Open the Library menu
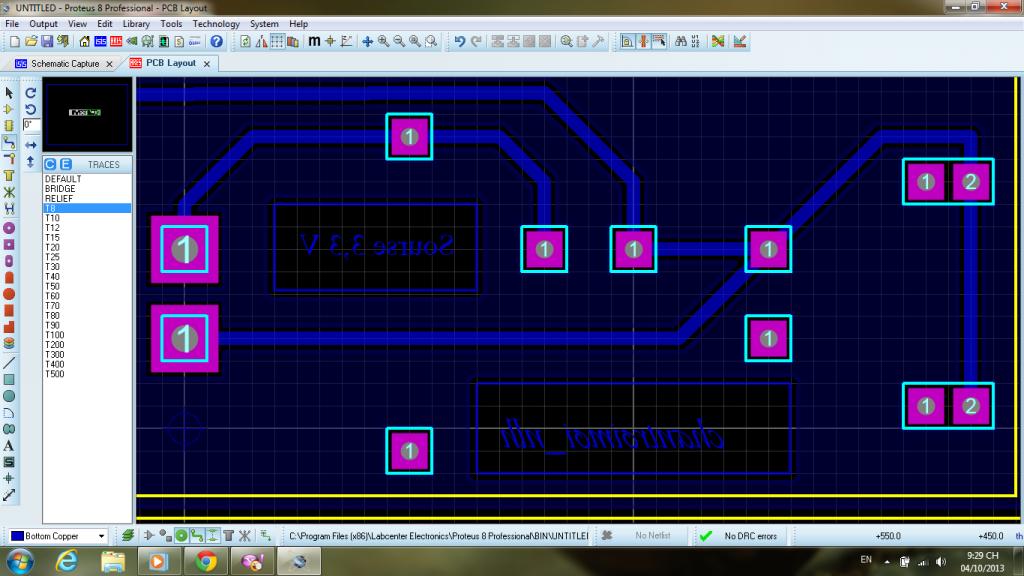 coord(137,24)
